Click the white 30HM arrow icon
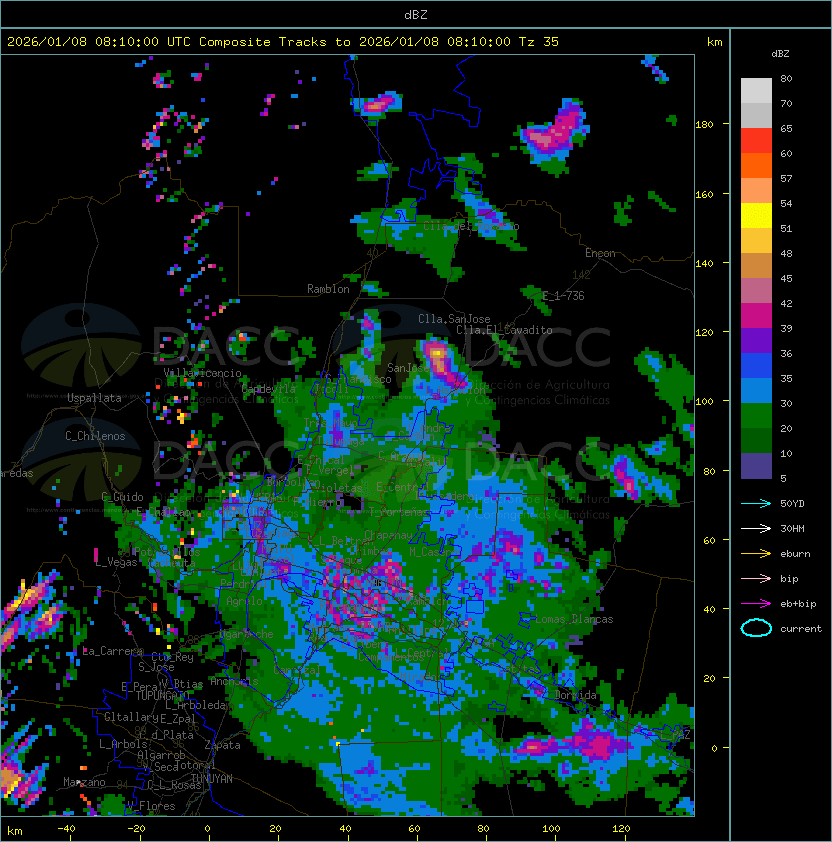Image resolution: width=832 pixels, height=842 pixels. (756, 529)
